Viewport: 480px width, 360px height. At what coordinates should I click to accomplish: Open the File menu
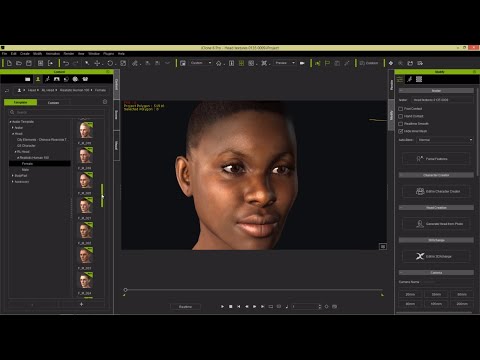[x=4, y=54]
